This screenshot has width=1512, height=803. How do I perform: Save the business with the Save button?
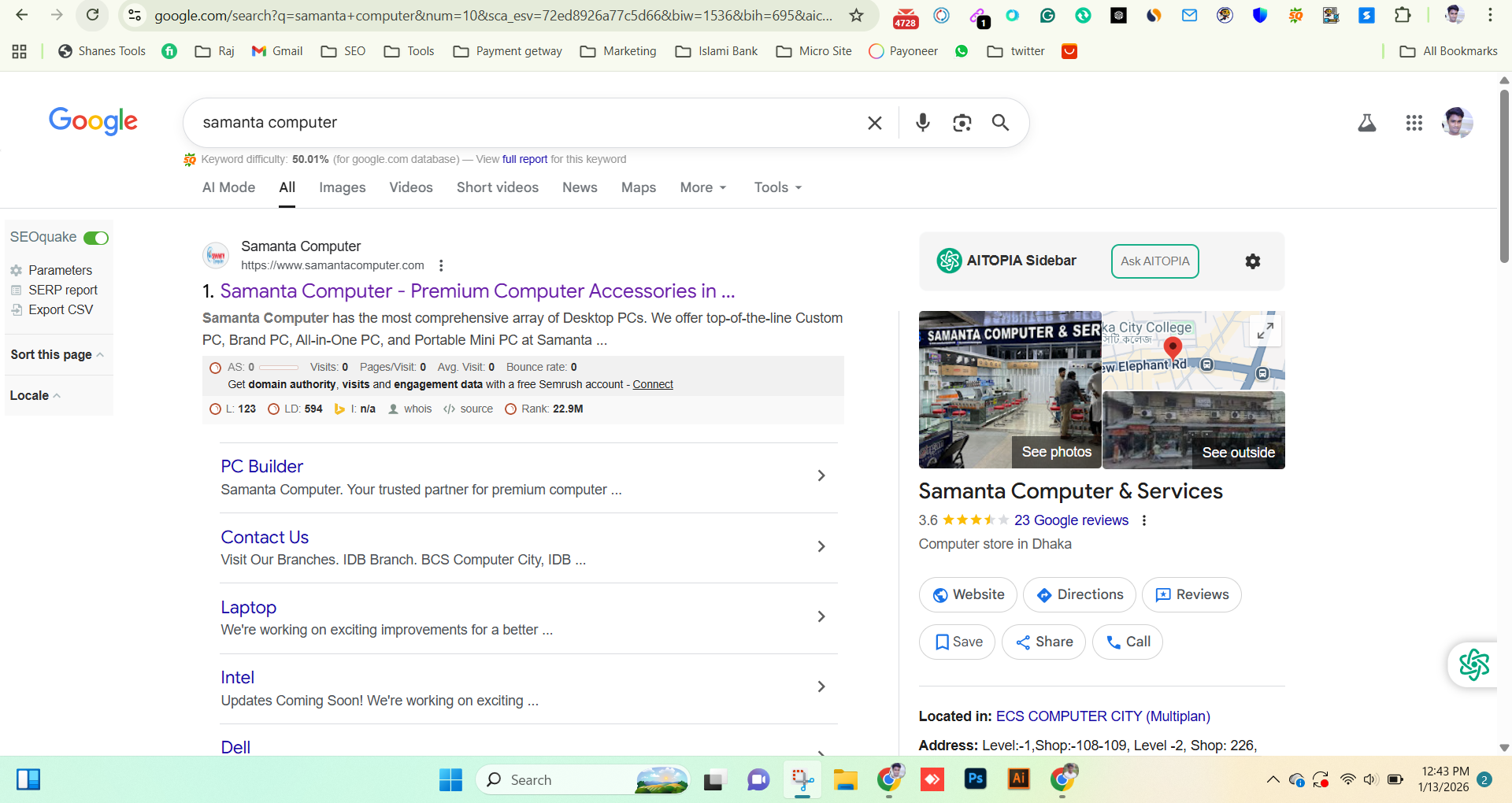point(958,642)
